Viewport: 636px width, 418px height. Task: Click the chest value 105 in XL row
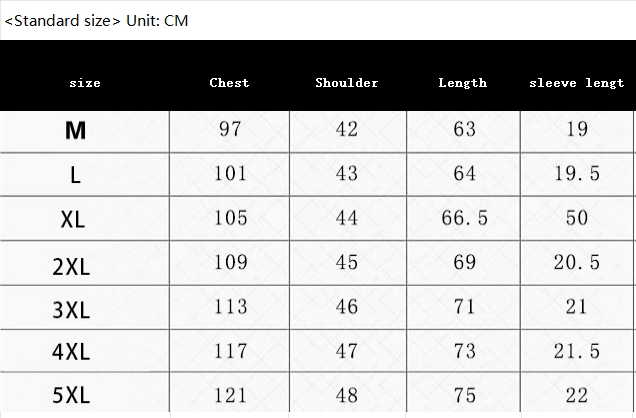pyautogui.click(x=230, y=218)
